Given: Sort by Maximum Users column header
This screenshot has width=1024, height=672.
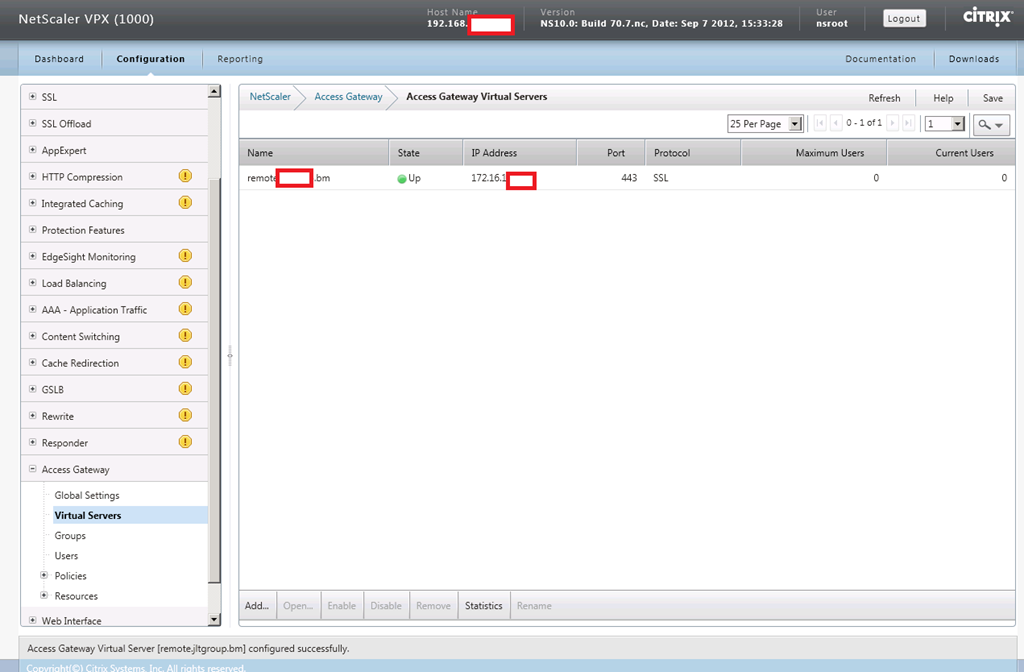Looking at the screenshot, I should pyautogui.click(x=814, y=153).
